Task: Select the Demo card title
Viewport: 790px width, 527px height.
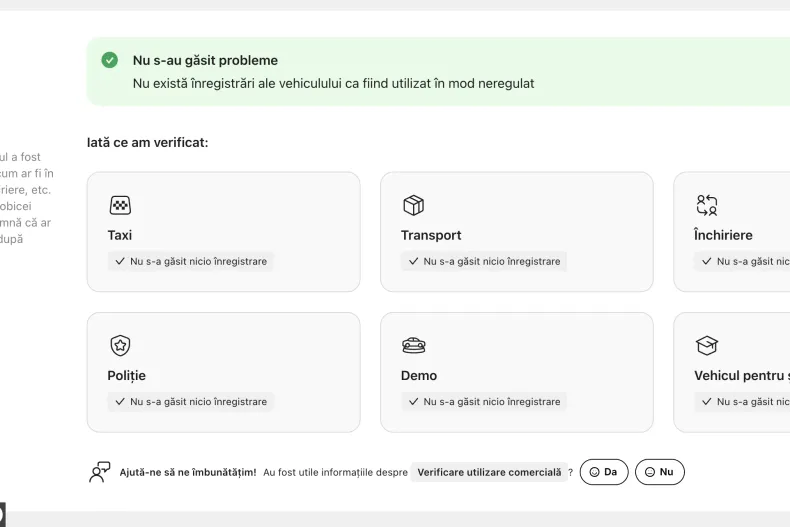Action: 419,375
